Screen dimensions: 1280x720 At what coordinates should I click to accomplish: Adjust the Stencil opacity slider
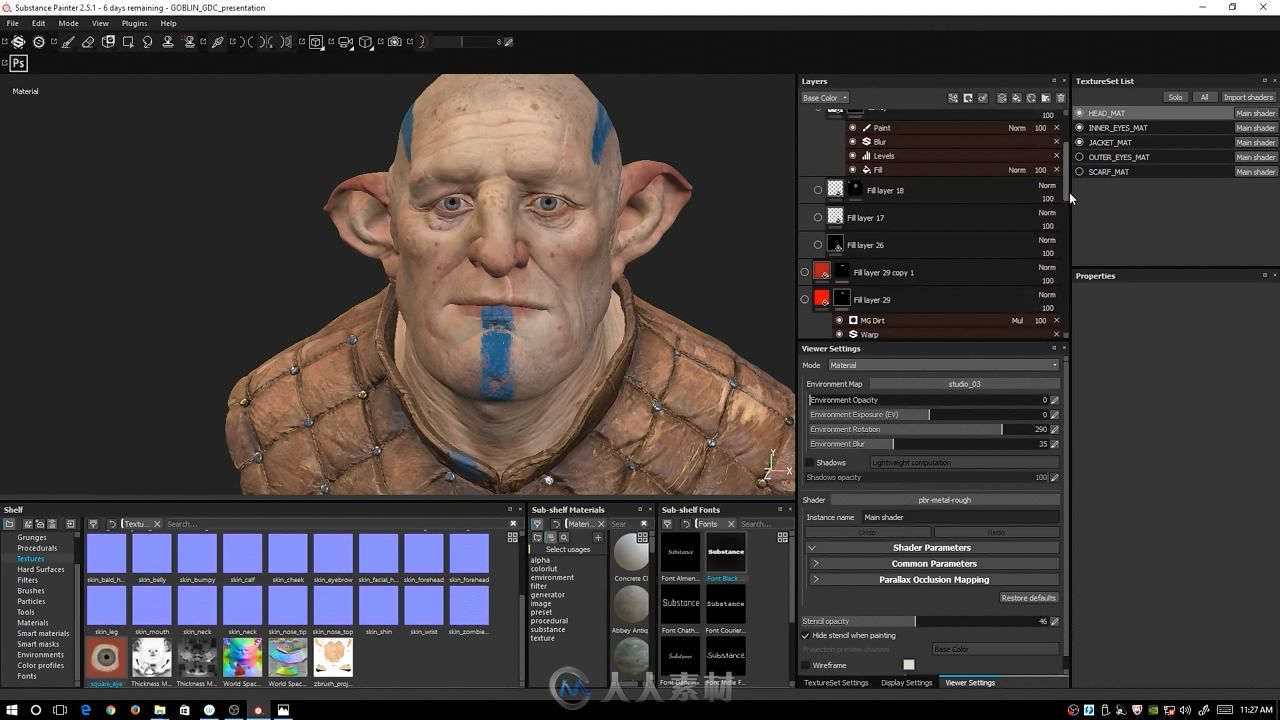927,622
